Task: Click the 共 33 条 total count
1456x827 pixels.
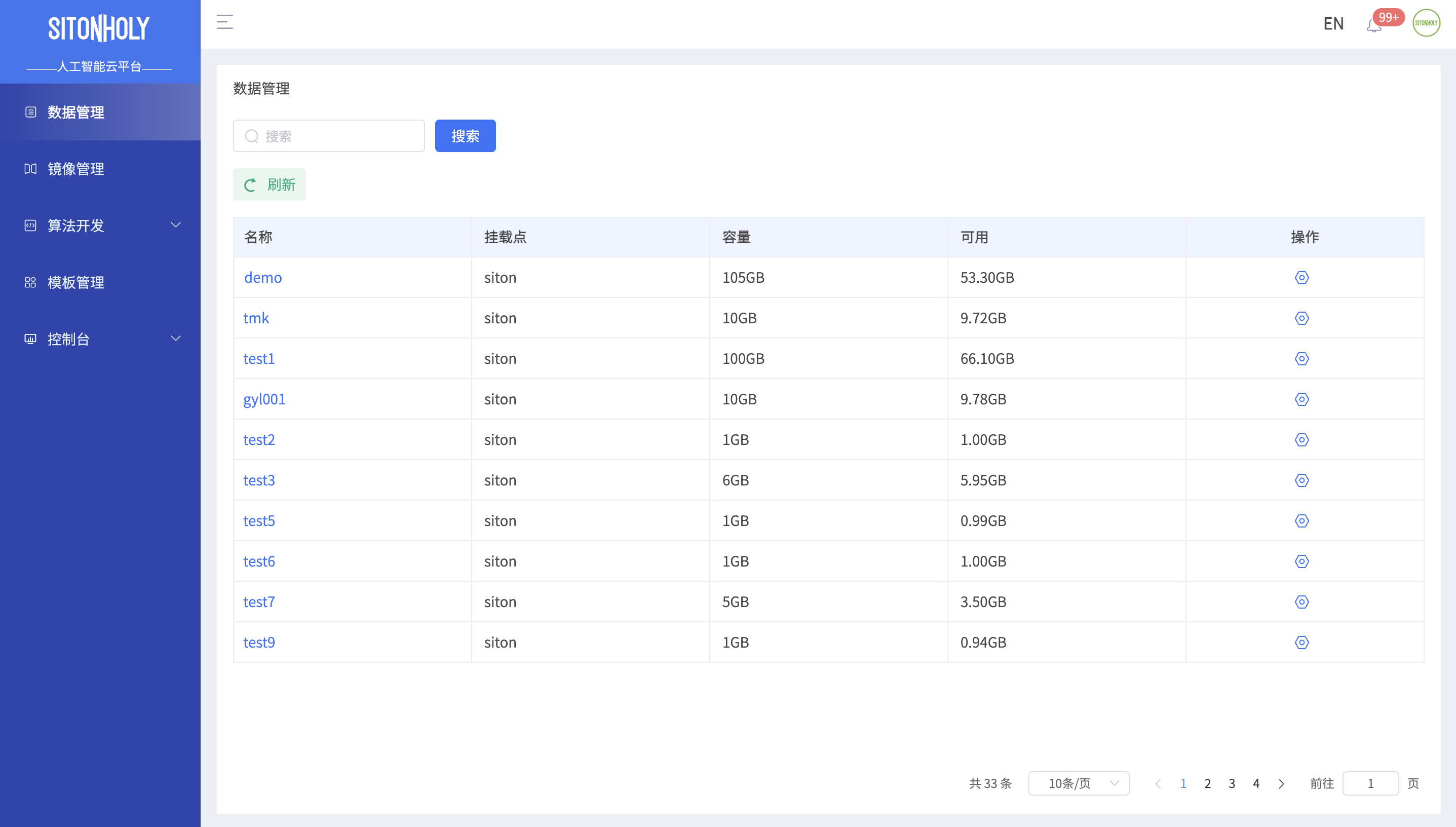Action: [x=990, y=784]
